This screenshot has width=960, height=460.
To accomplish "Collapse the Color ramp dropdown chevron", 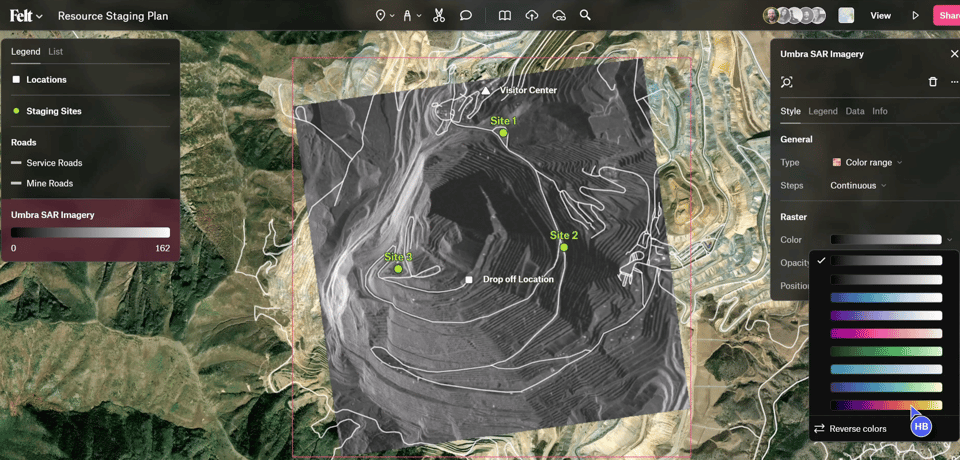I will pyautogui.click(x=950, y=240).
